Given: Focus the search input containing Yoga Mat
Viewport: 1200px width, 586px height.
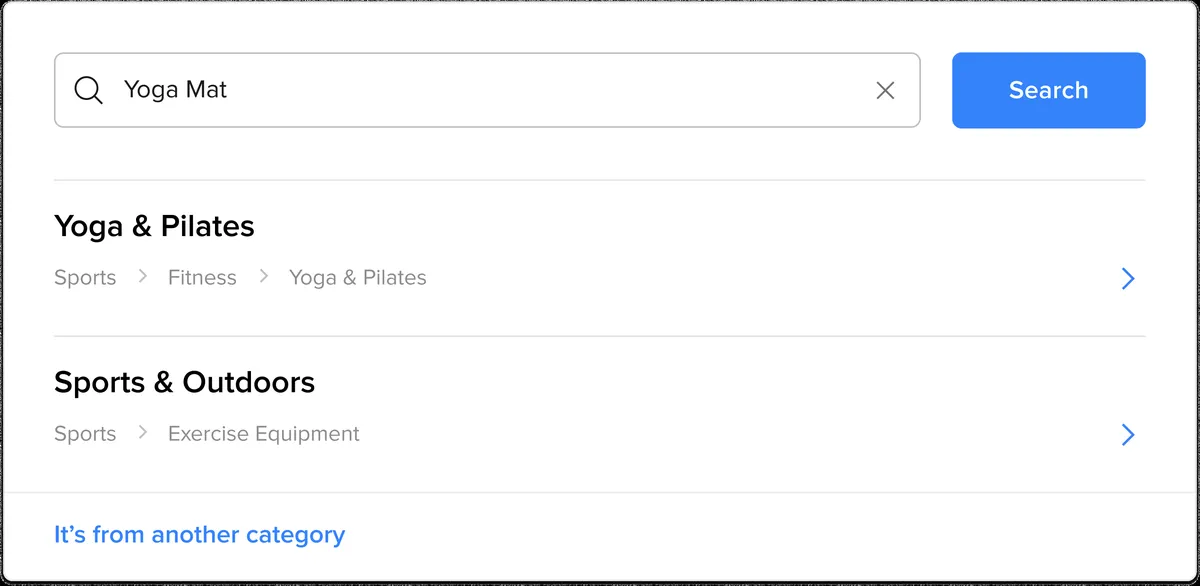Looking at the screenshot, I should click(x=487, y=90).
